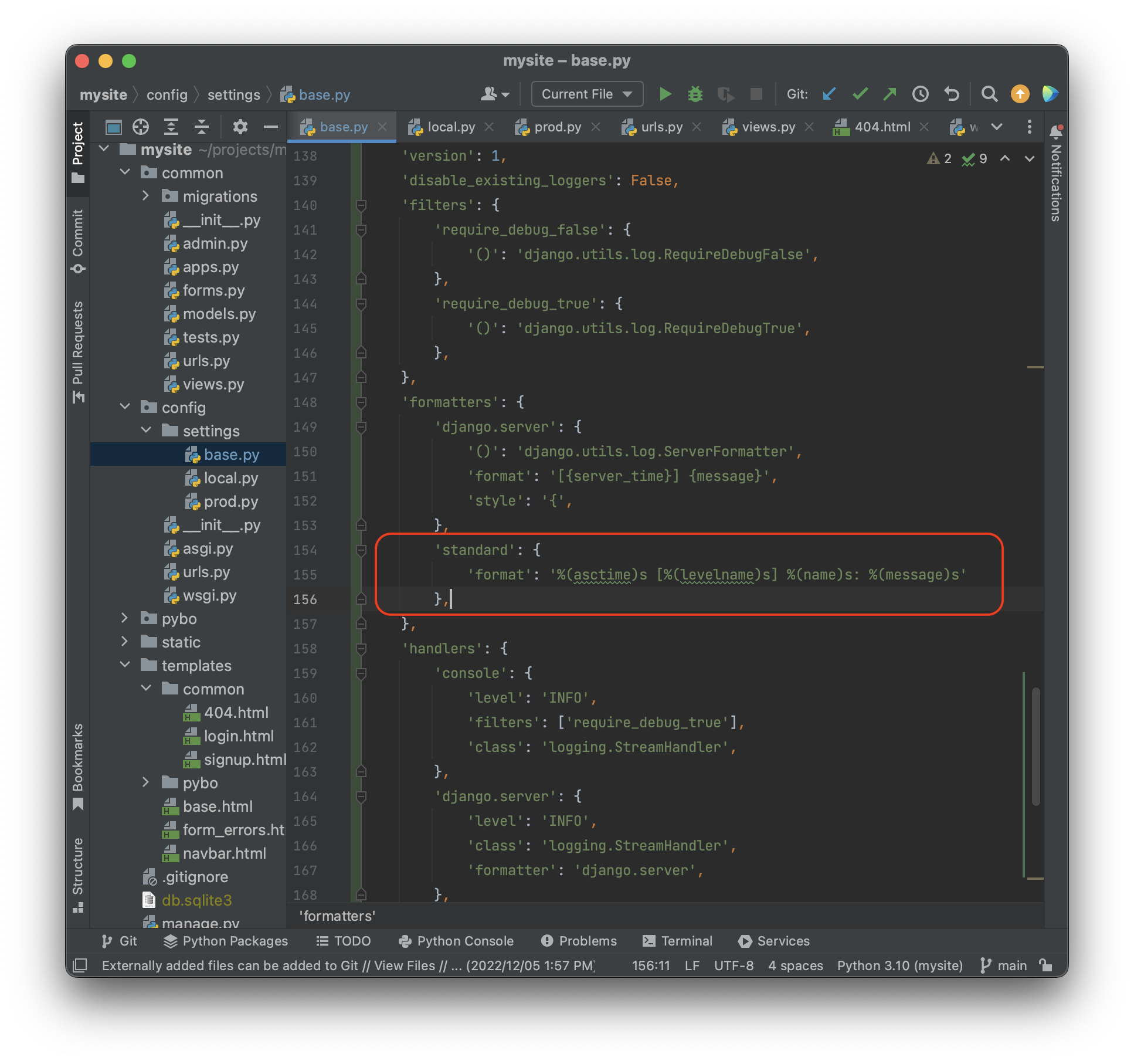Click Select Opened File target icon
This screenshot has height=1064, width=1134.
[x=141, y=127]
